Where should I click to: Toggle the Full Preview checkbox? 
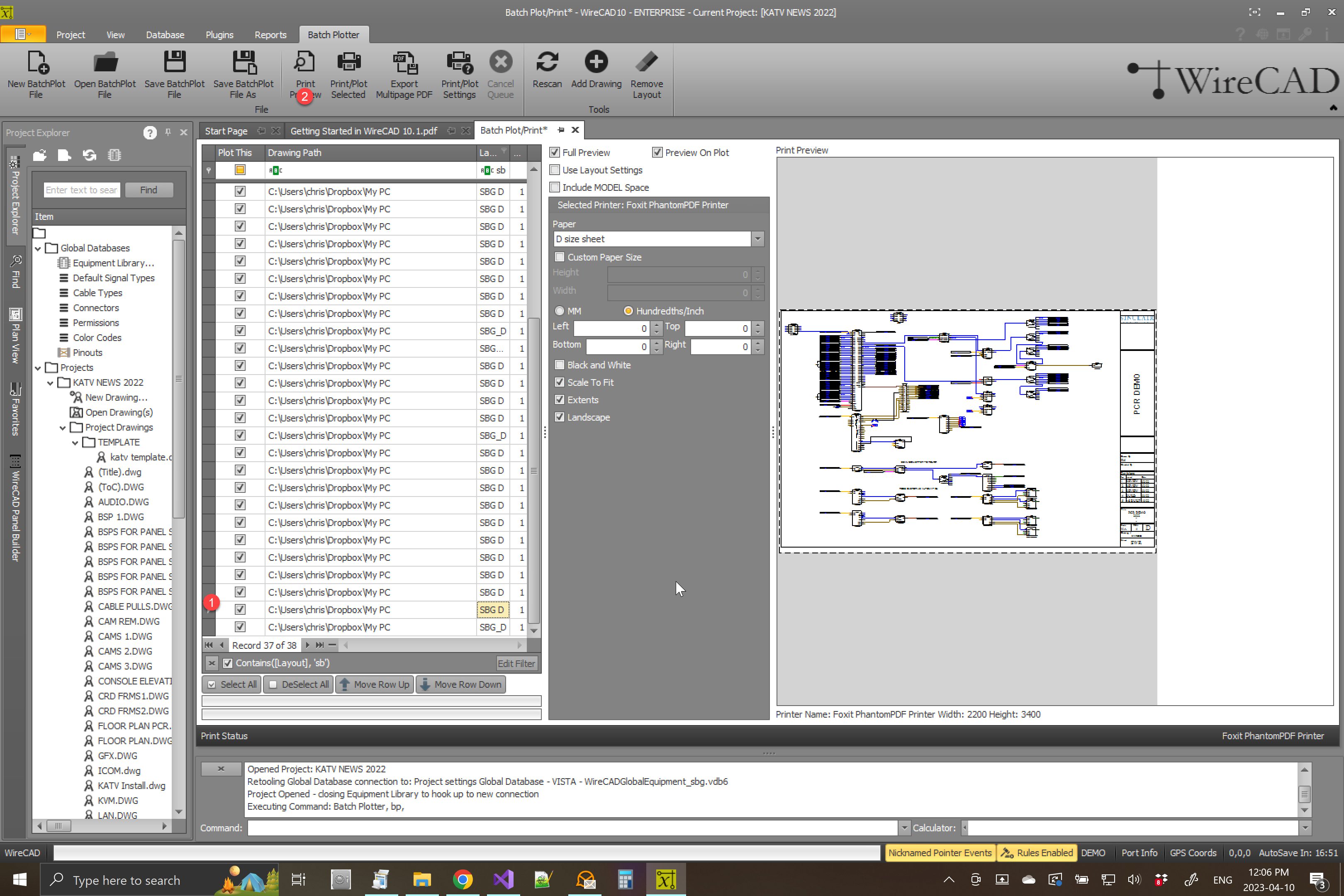click(x=554, y=153)
